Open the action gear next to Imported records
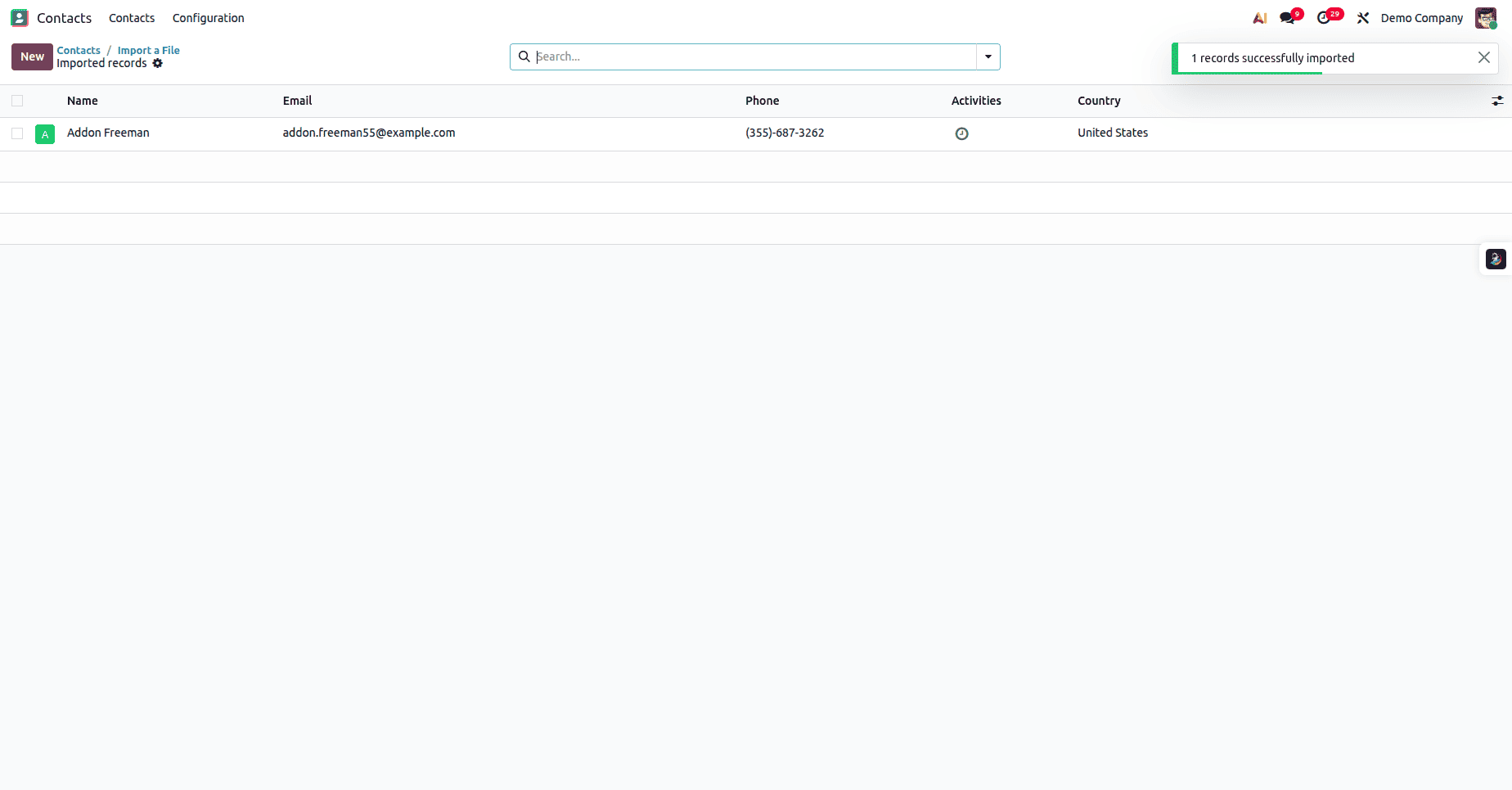The image size is (1512, 790). pyautogui.click(x=158, y=63)
